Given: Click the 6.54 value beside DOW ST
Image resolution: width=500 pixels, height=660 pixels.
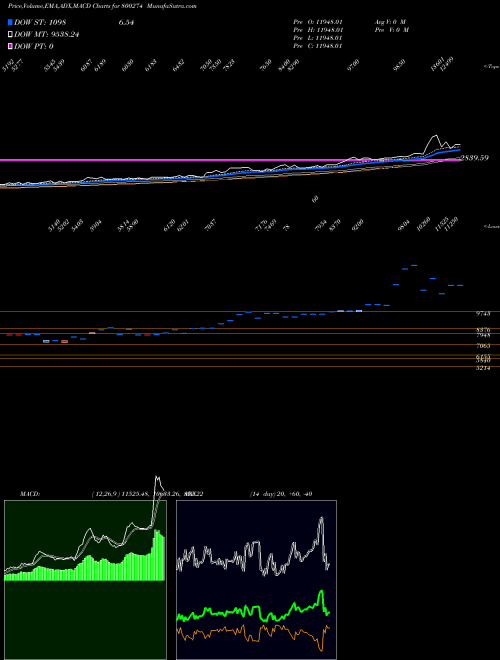Looking at the screenshot, I should coord(126,22).
